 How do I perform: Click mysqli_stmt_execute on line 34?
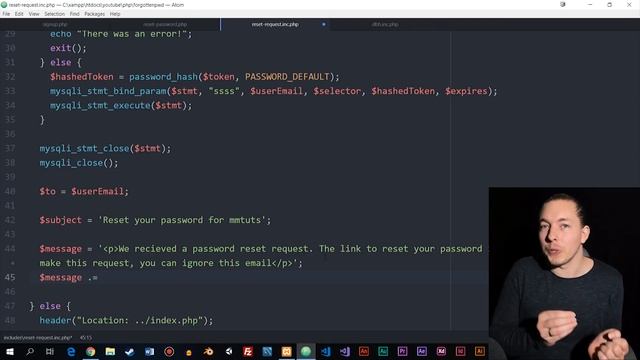(x=100, y=105)
